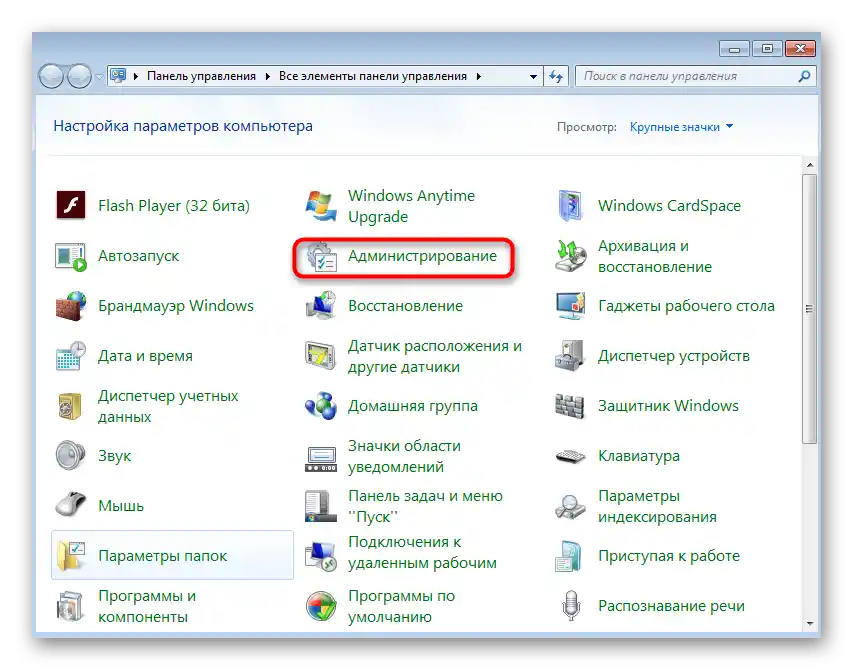Click the Приступая к работе icon

click(x=569, y=556)
